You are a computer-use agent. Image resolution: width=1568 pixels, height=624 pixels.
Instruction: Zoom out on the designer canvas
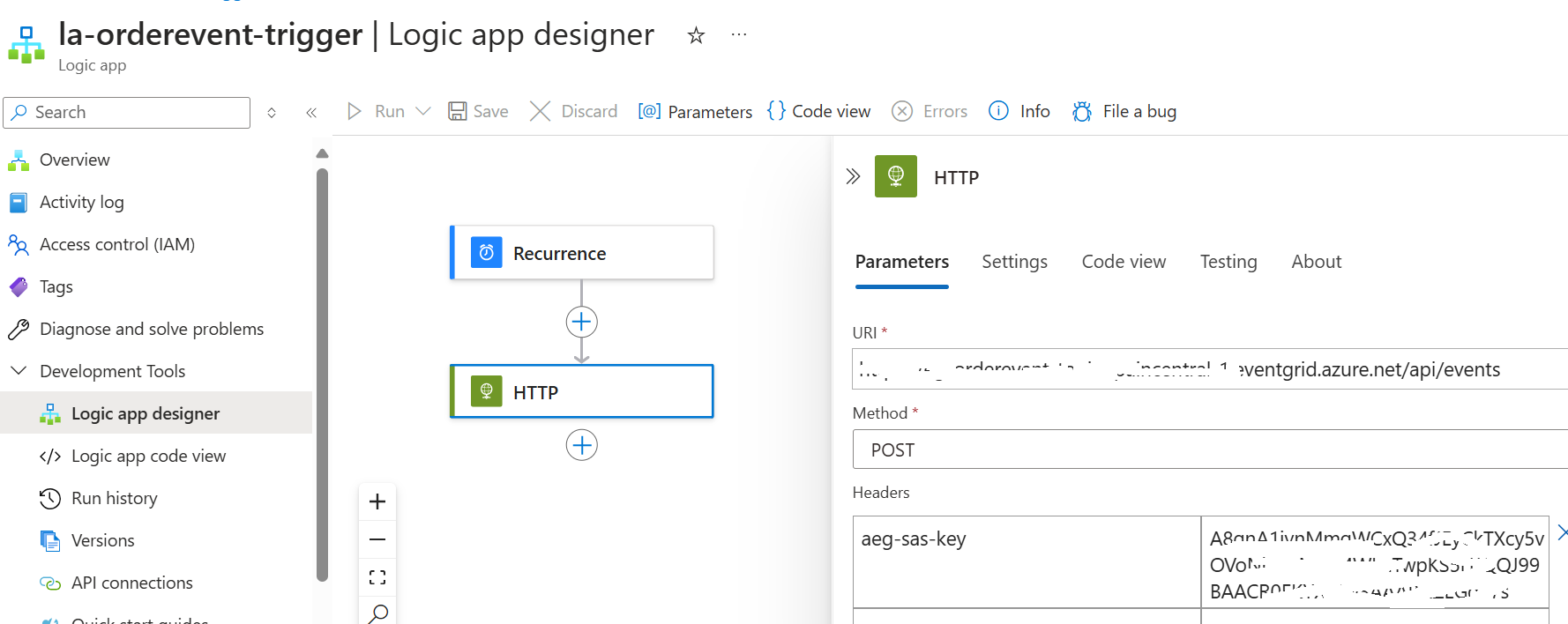[x=377, y=539]
